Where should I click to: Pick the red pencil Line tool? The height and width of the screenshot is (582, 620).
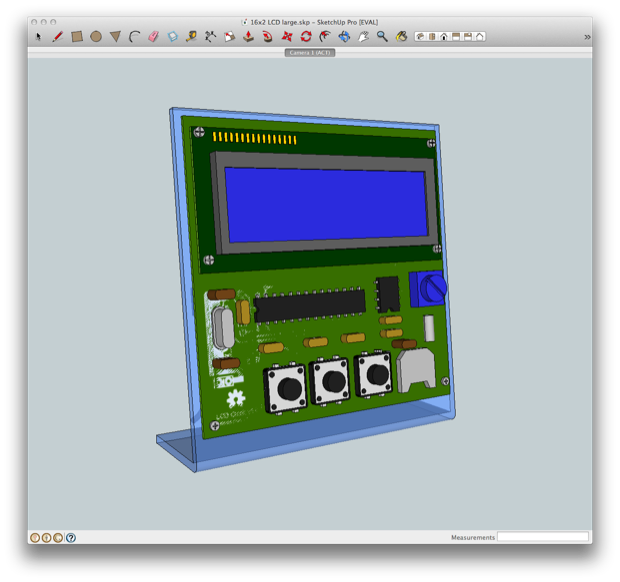tap(58, 37)
